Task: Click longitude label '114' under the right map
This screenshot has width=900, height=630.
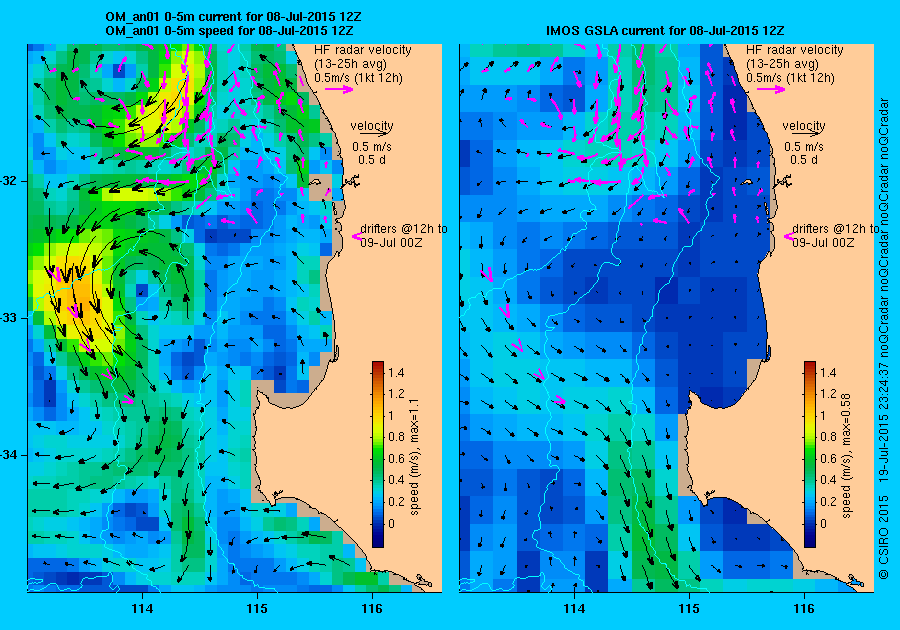Action: [574, 609]
